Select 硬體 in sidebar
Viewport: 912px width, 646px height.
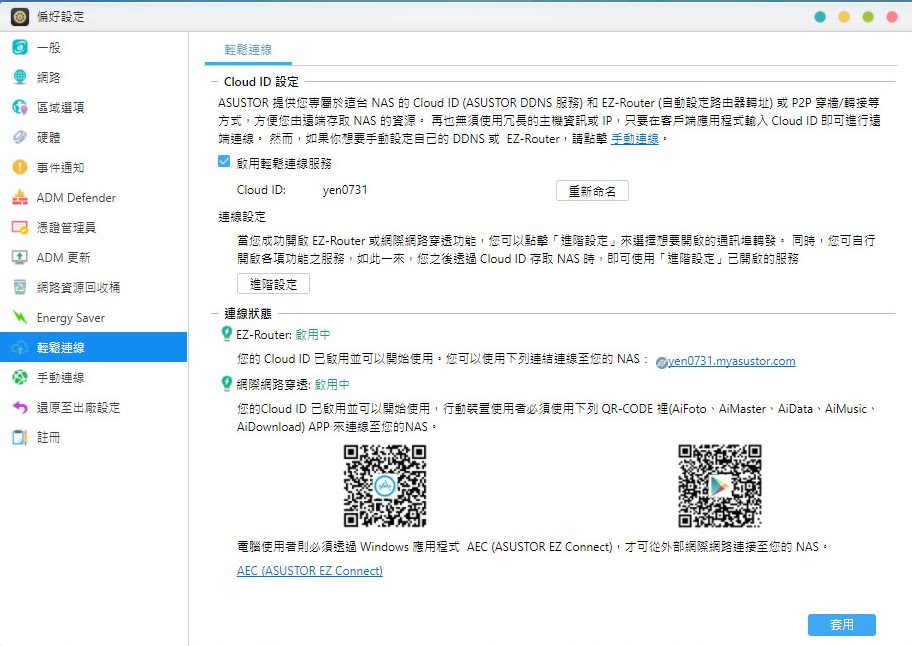click(48, 138)
